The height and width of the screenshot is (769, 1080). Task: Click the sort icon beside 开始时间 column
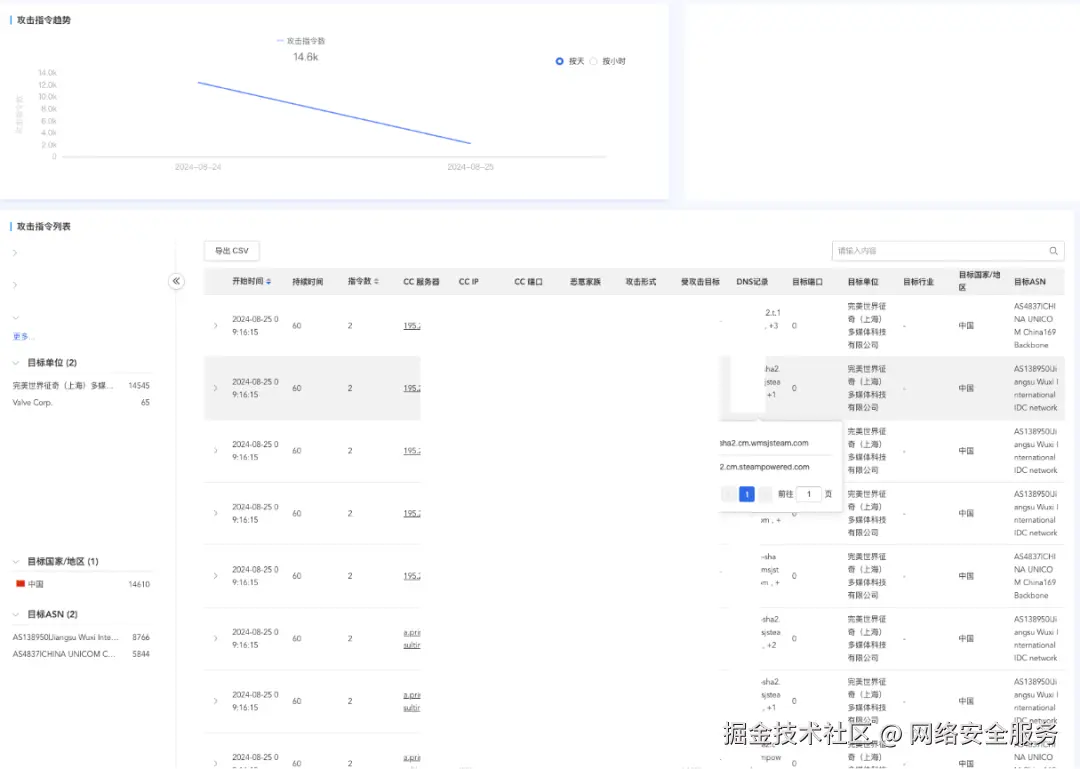pyautogui.click(x=266, y=281)
